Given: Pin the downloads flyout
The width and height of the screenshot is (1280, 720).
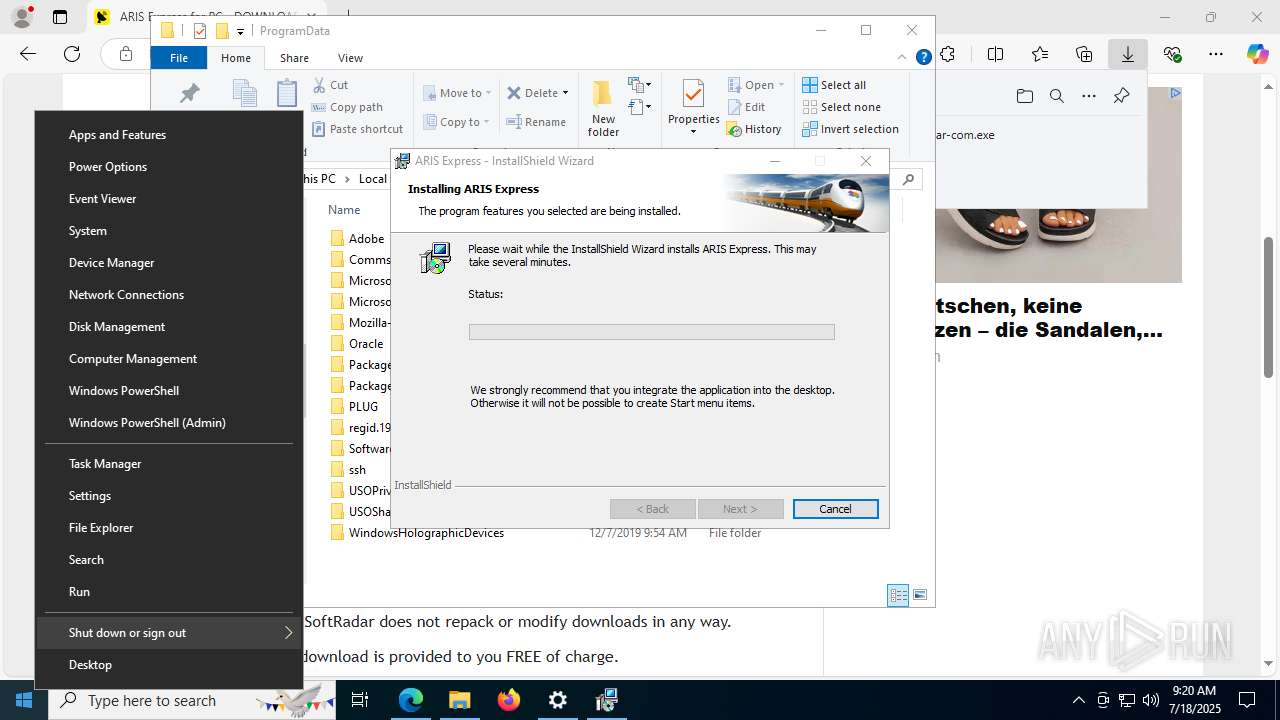Looking at the screenshot, I should point(1121,96).
